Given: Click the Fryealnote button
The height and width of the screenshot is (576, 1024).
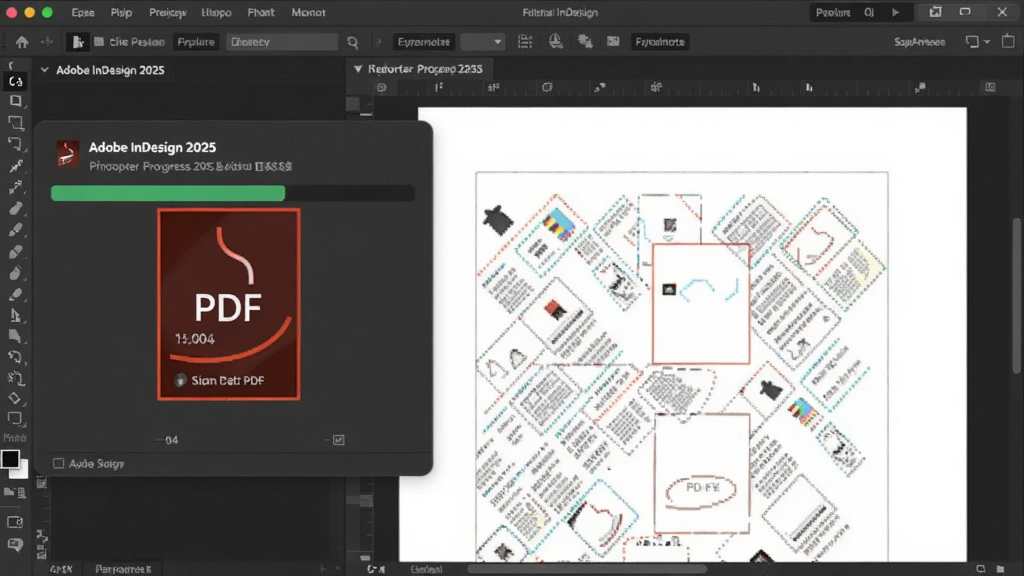Looking at the screenshot, I should point(660,42).
